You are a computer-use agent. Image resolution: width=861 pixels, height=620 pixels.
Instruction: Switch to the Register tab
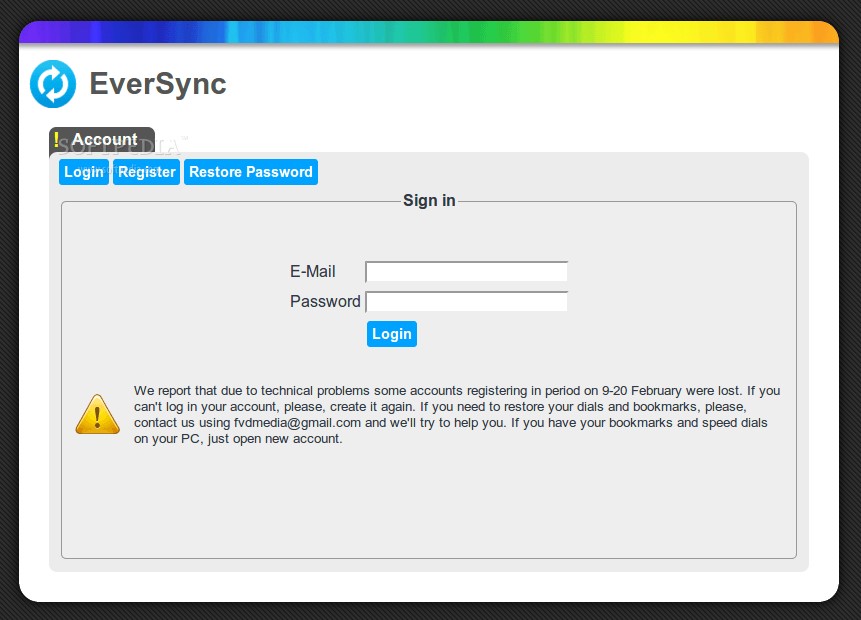point(146,171)
